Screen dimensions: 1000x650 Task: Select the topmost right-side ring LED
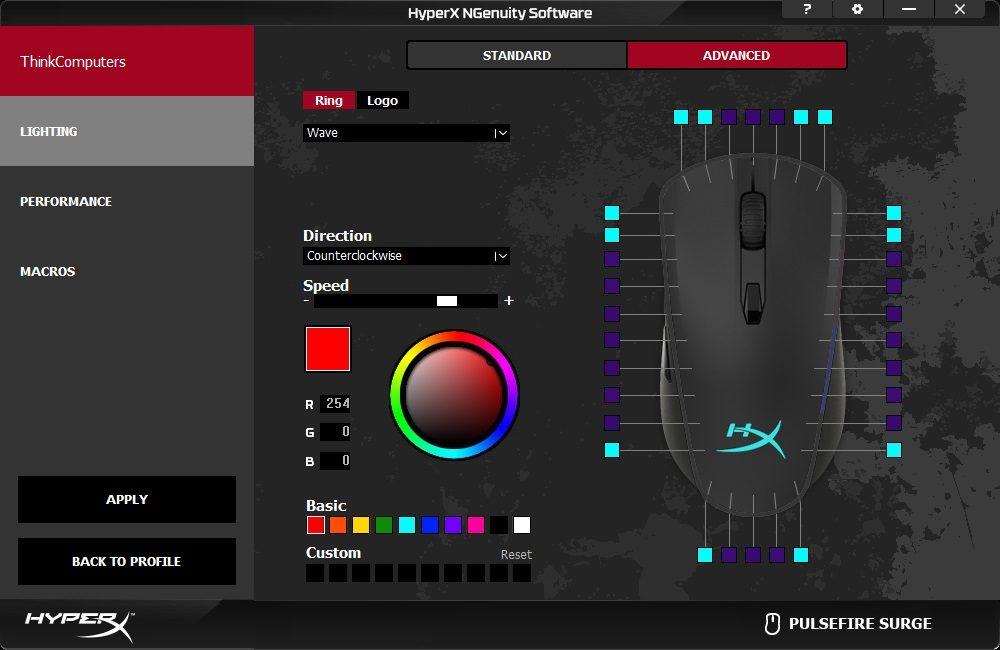[x=894, y=212]
